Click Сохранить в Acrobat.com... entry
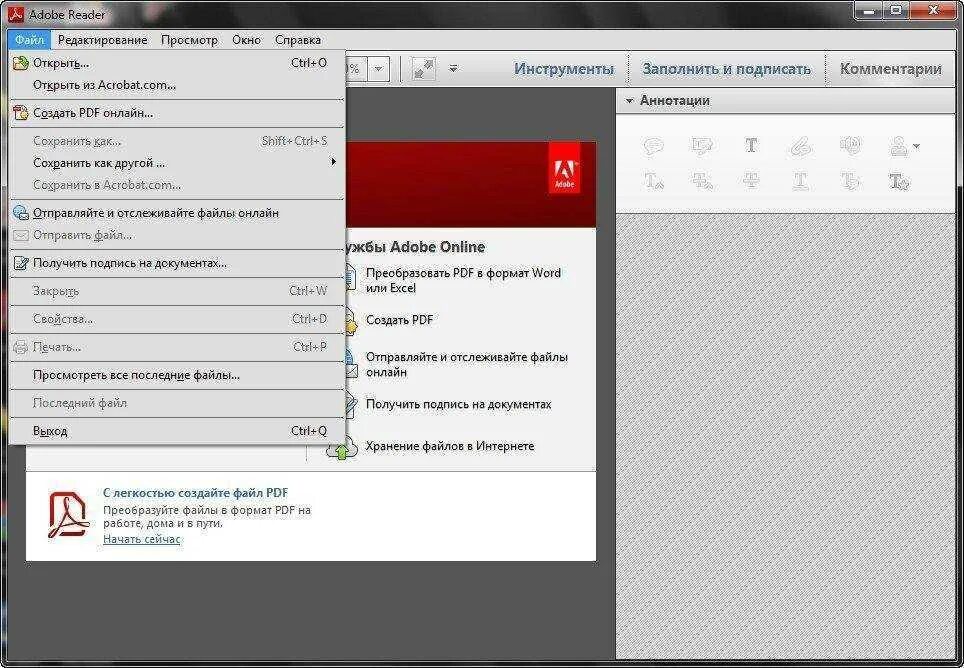This screenshot has height=668, width=964. pyautogui.click(x=177, y=185)
